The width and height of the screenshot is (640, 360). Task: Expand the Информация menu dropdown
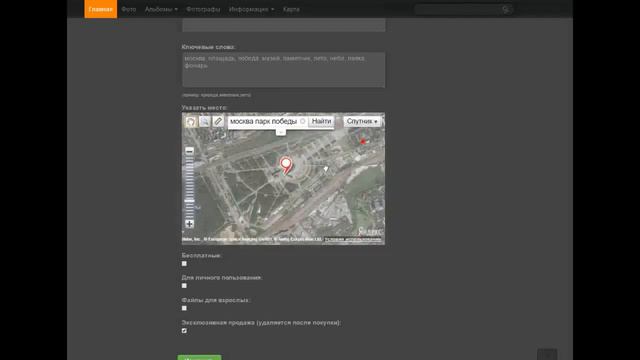coord(251,9)
